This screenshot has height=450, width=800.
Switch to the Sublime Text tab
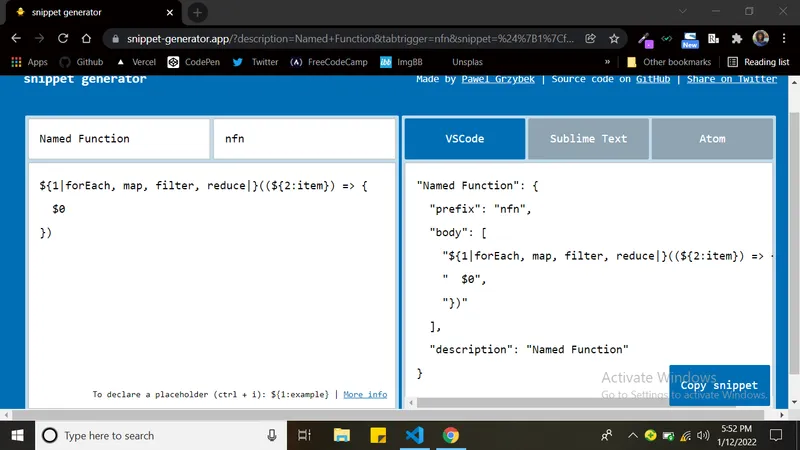click(x=588, y=139)
